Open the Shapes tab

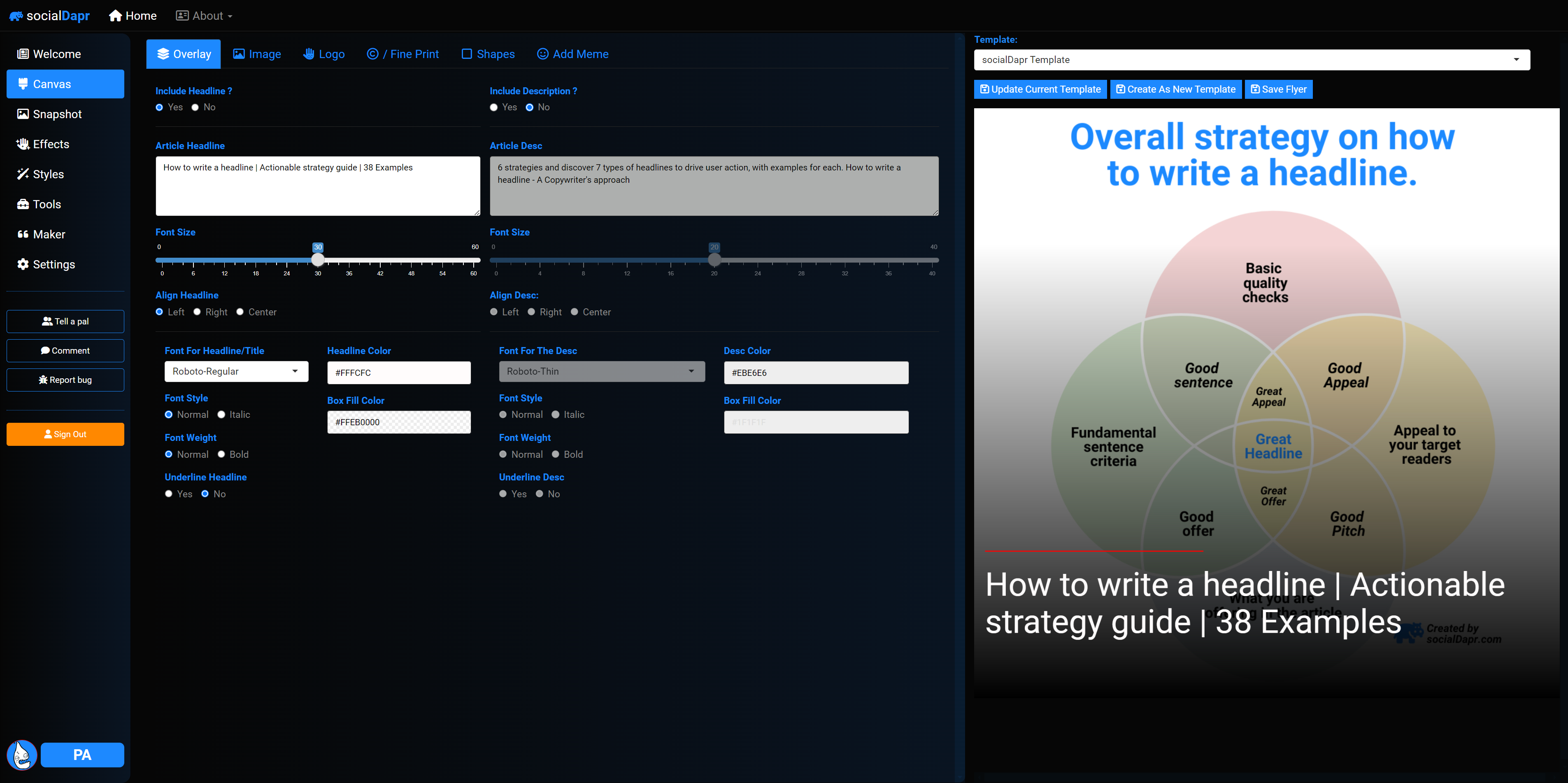click(x=488, y=54)
